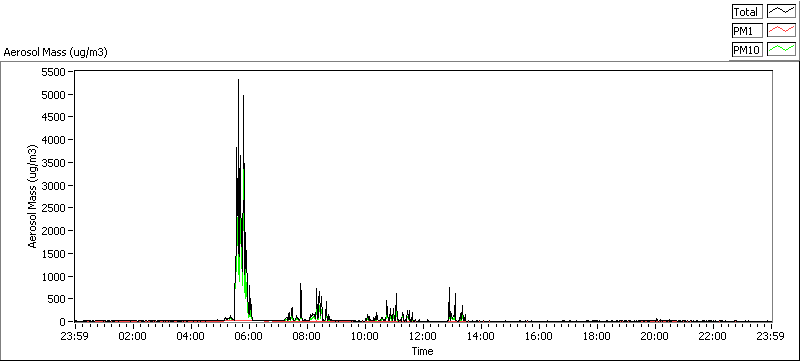Viewport: 800px width, 361px height.
Task: Click the 06:00 time axis label
Action: [249, 336]
